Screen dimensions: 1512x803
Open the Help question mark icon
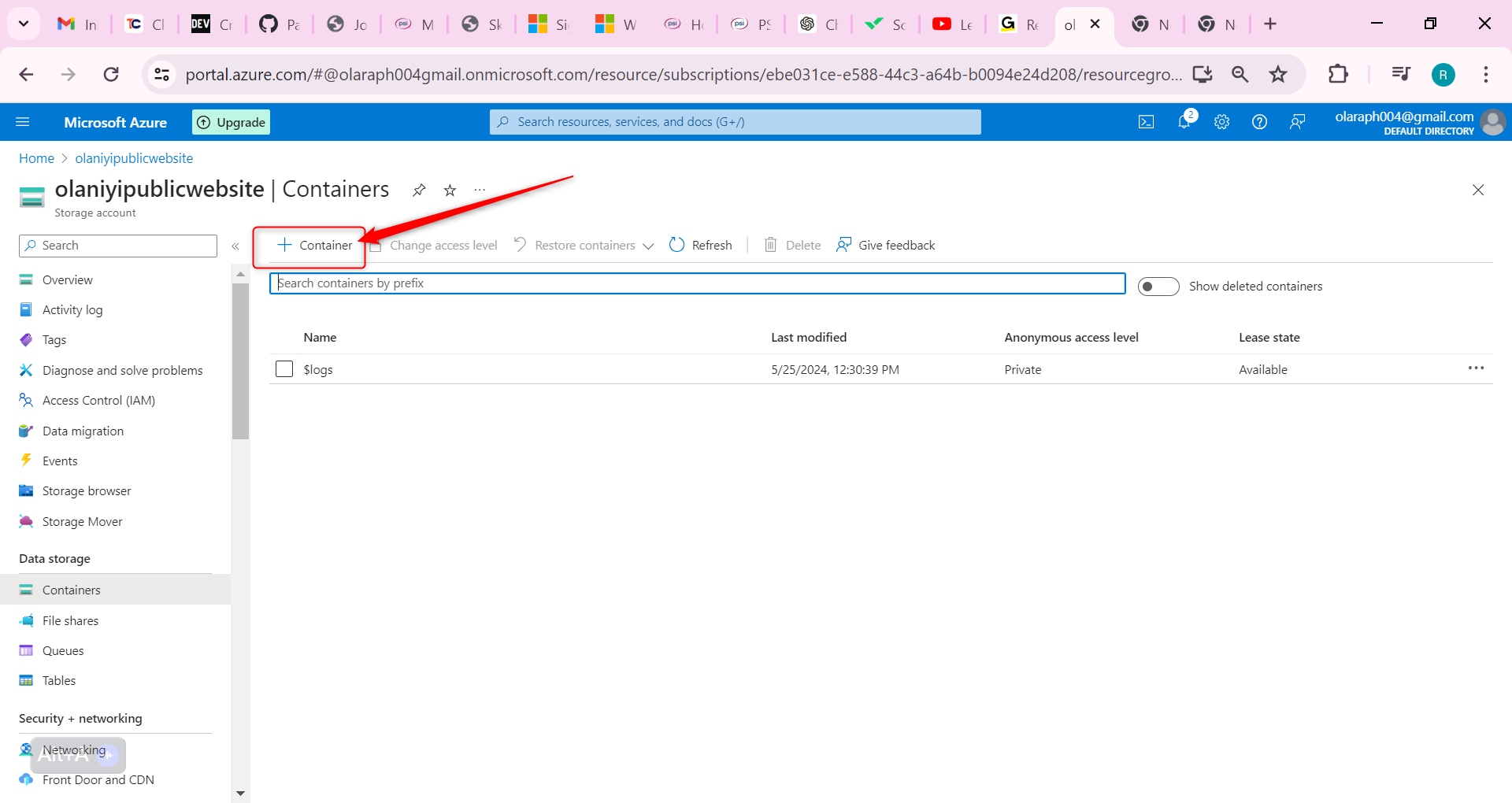(1260, 122)
